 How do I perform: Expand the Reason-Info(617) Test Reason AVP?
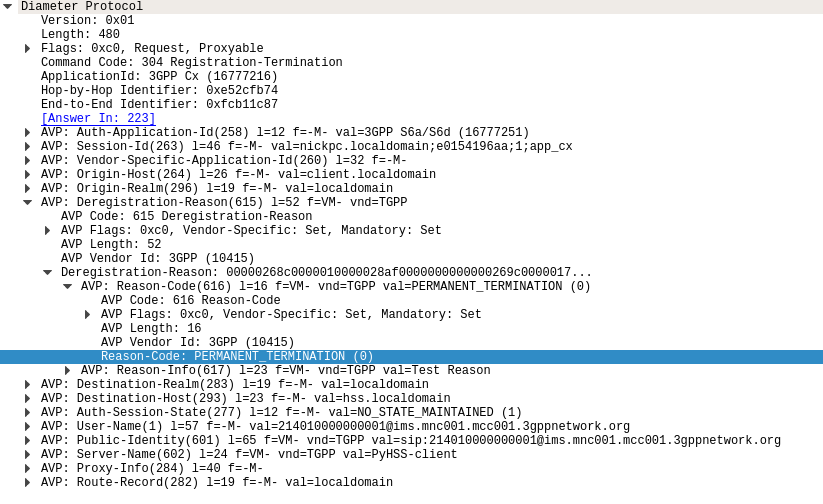click(x=67, y=370)
